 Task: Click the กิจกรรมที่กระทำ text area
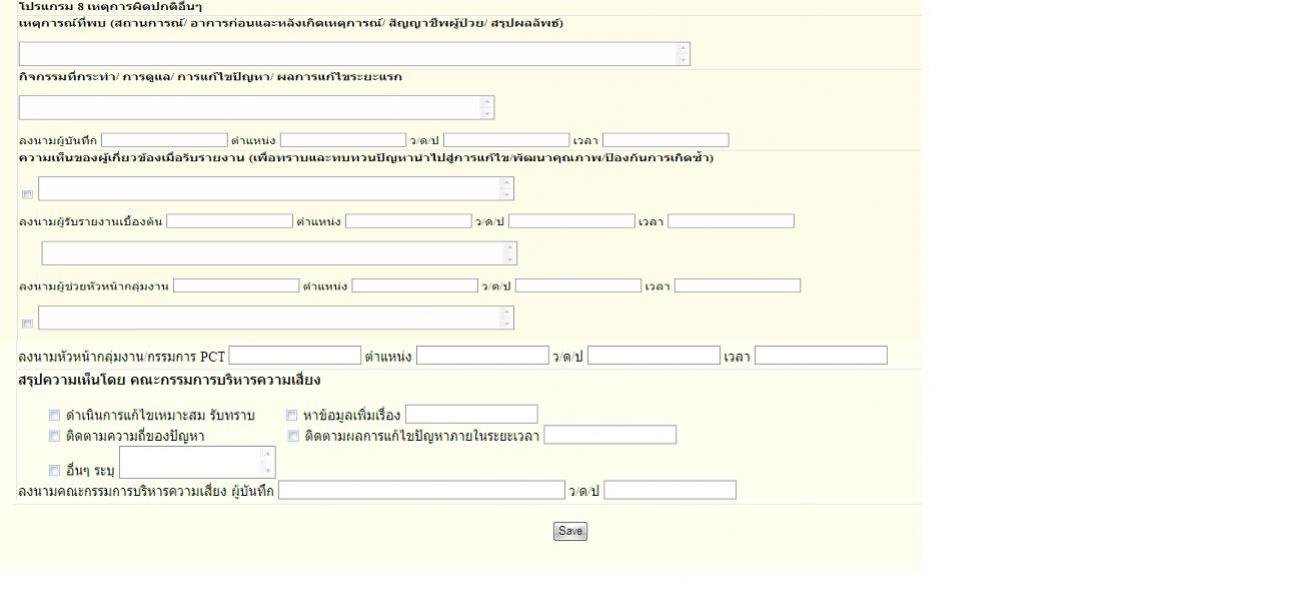(x=256, y=107)
